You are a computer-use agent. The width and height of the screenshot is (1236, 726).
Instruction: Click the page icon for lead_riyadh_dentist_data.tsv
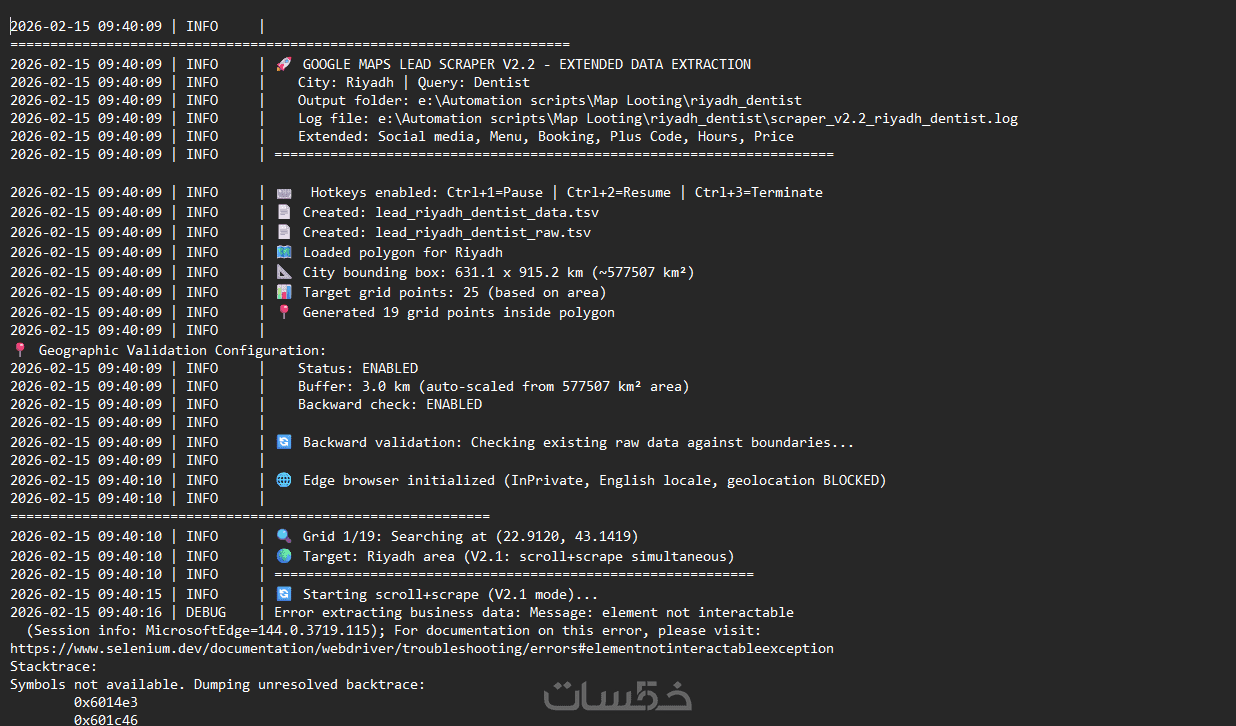(x=284, y=212)
